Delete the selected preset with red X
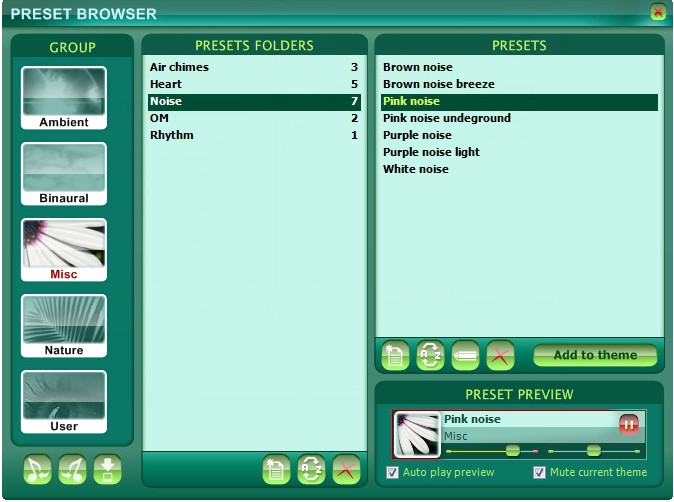The width and height of the screenshot is (674, 502). tap(500, 355)
